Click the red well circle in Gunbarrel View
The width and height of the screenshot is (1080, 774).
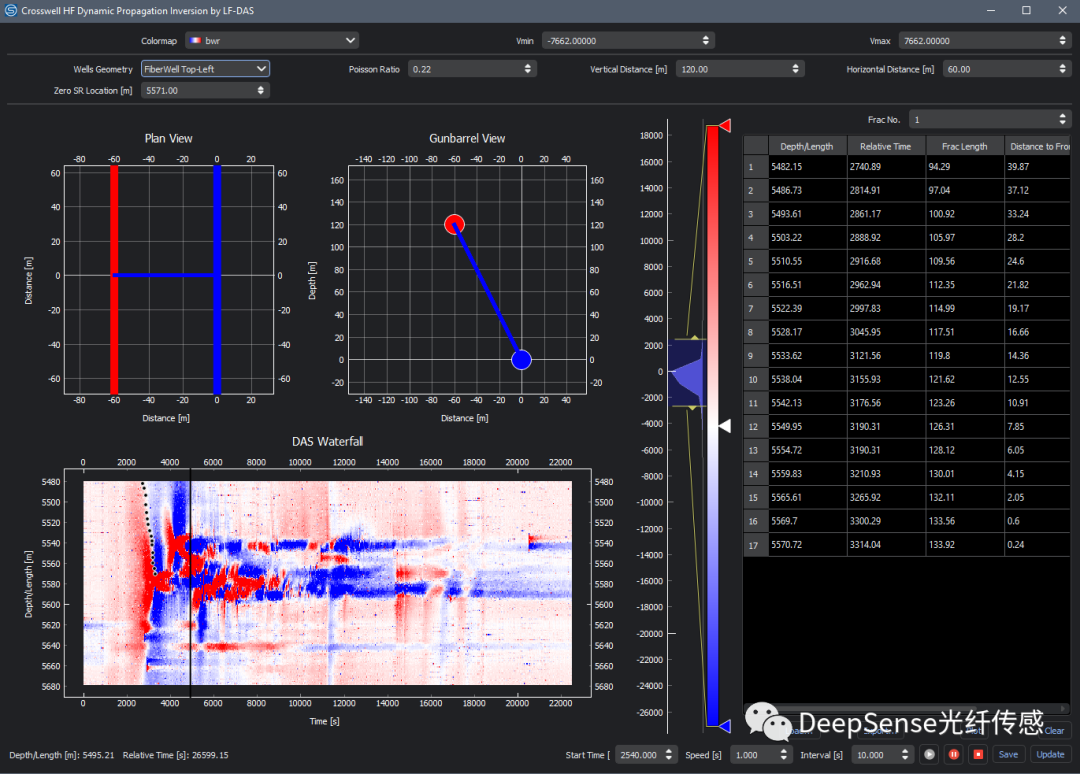click(454, 224)
